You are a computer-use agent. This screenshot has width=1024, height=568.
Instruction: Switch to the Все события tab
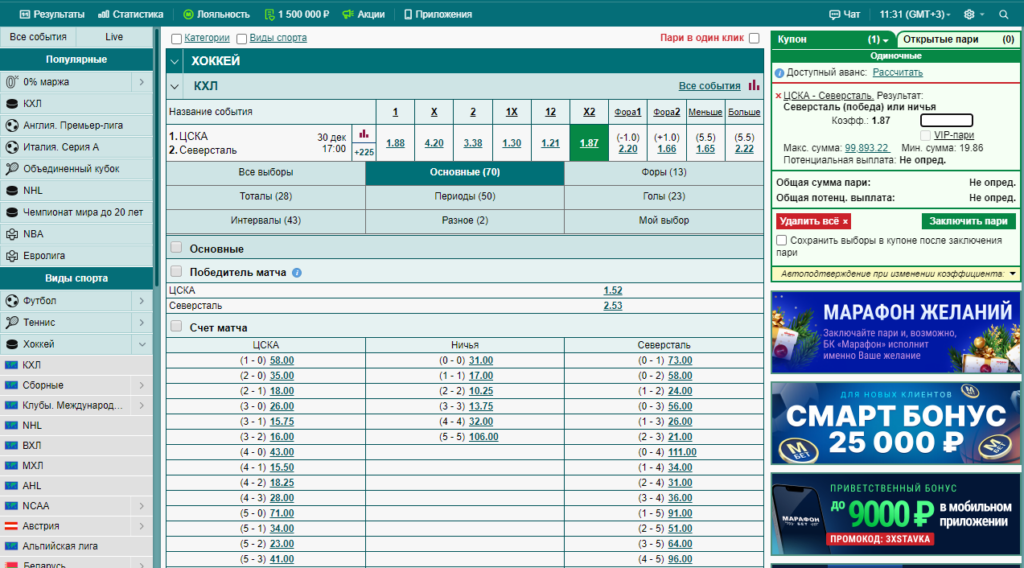click(x=38, y=37)
